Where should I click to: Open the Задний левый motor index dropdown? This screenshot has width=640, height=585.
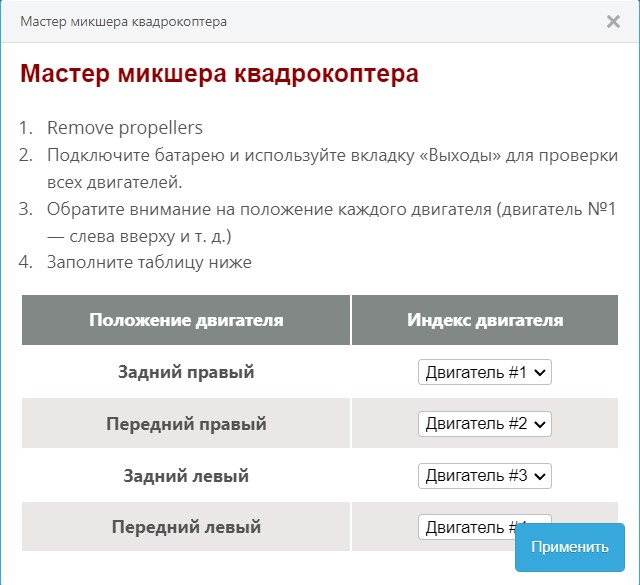[484, 475]
